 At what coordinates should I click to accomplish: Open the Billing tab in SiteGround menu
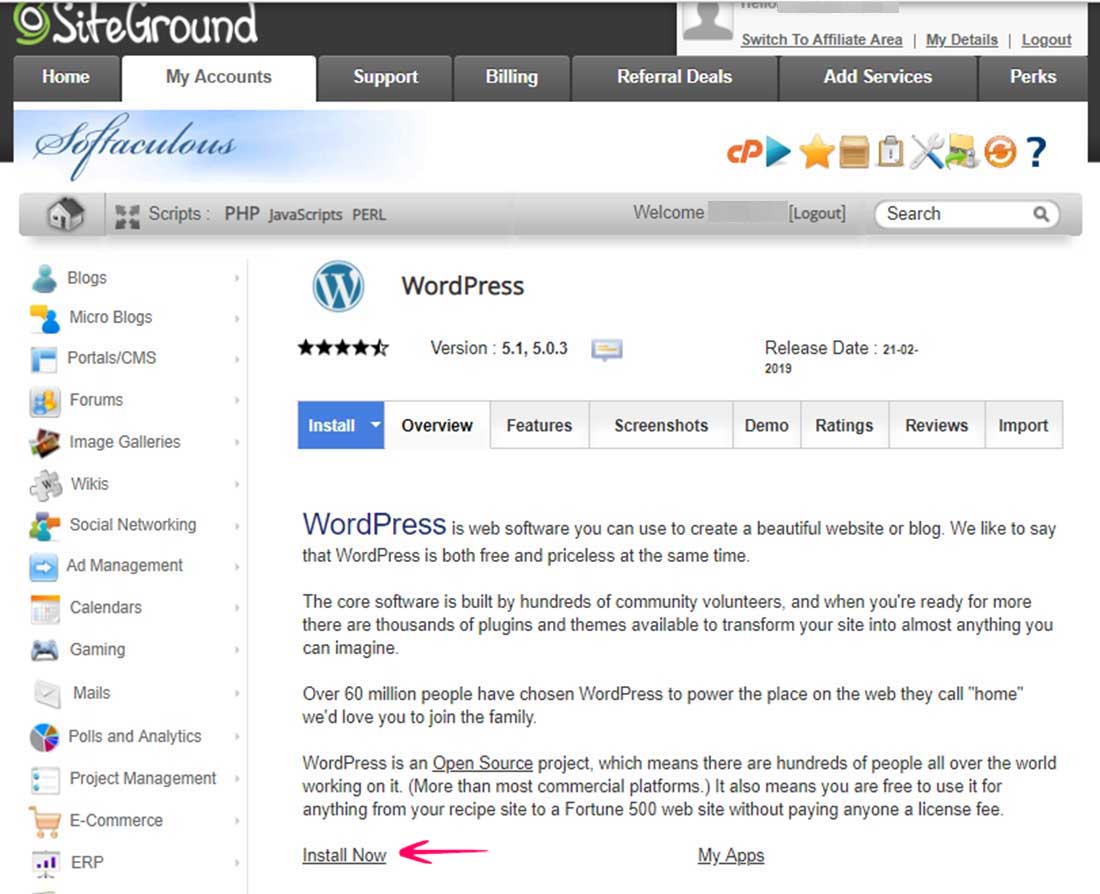[511, 77]
